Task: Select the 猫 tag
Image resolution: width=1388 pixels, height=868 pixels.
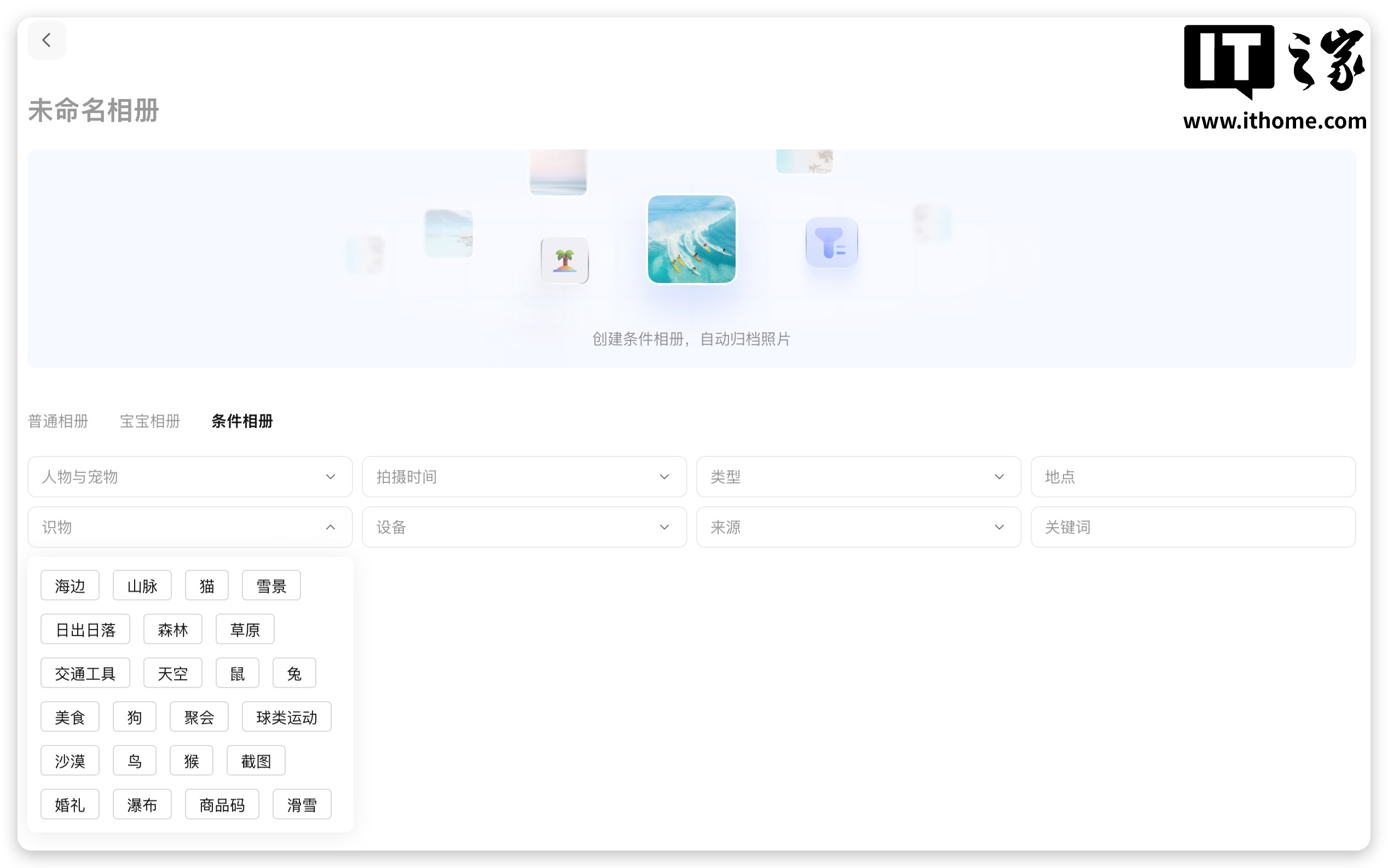Action: coord(207,586)
